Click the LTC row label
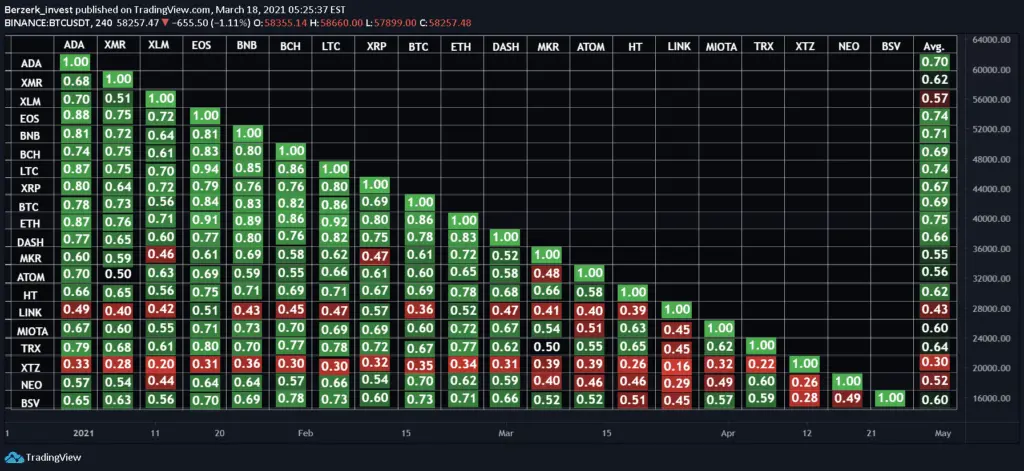Image resolution: width=1024 pixels, height=471 pixels. (x=30, y=171)
